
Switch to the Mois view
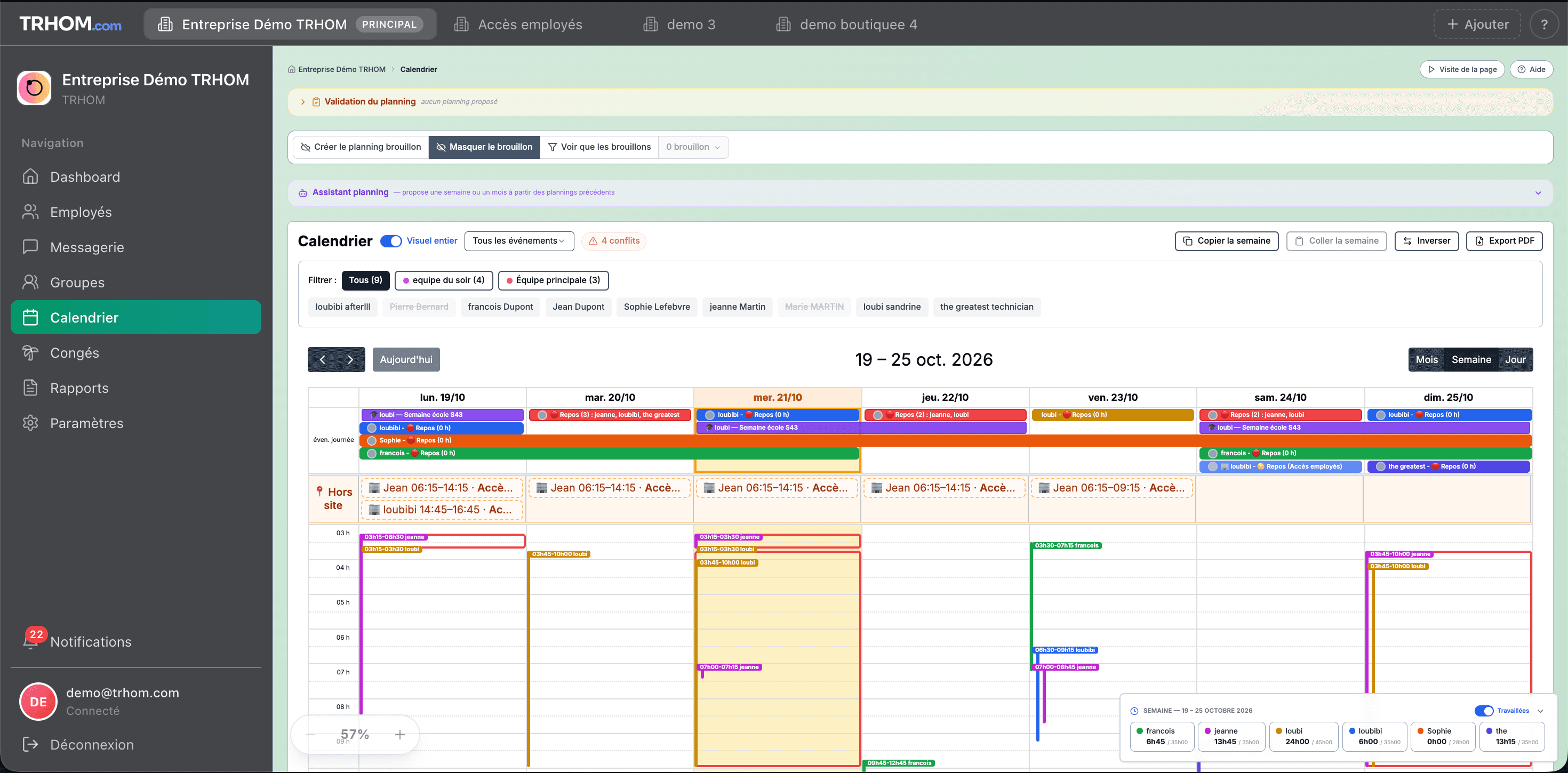(1426, 360)
